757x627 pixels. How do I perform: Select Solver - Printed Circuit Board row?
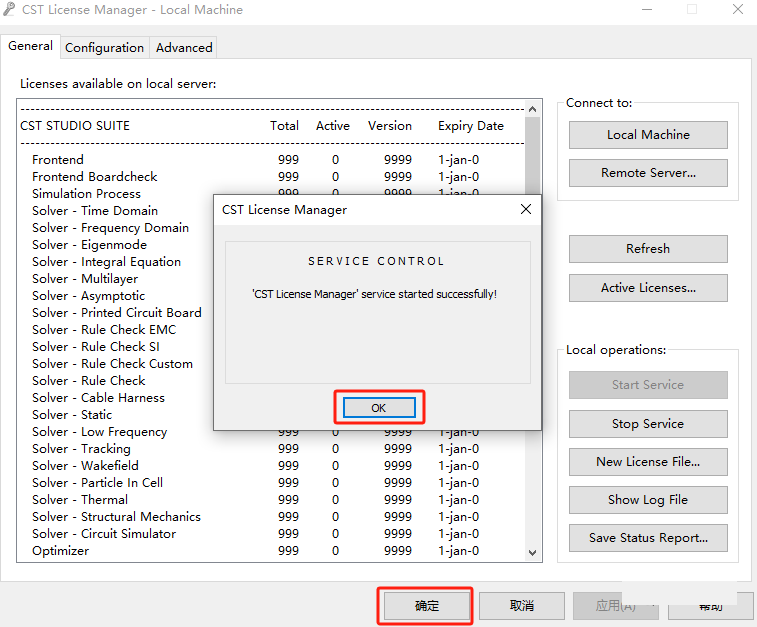[116, 313]
